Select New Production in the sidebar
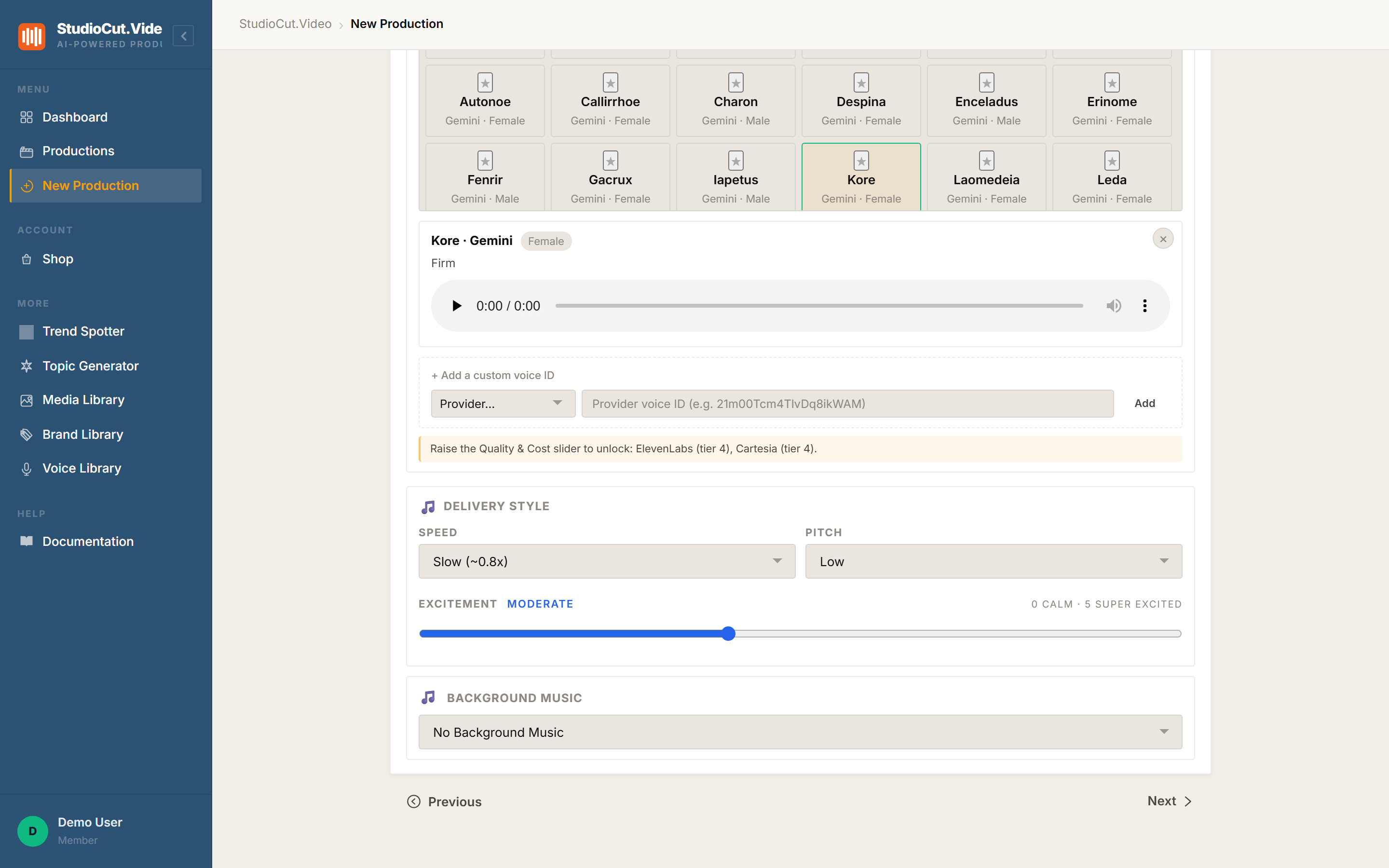Viewport: 1389px width, 868px height. [106, 186]
